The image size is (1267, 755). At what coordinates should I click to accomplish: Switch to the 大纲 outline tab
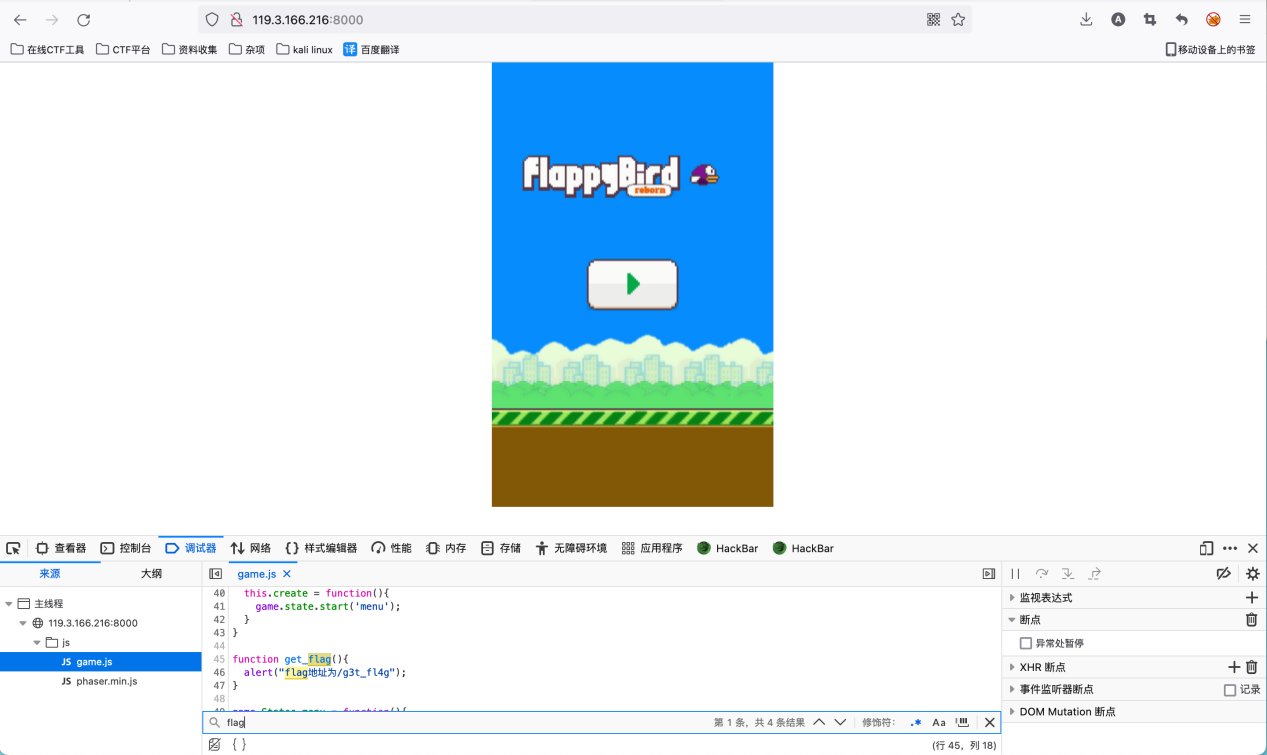pos(151,574)
